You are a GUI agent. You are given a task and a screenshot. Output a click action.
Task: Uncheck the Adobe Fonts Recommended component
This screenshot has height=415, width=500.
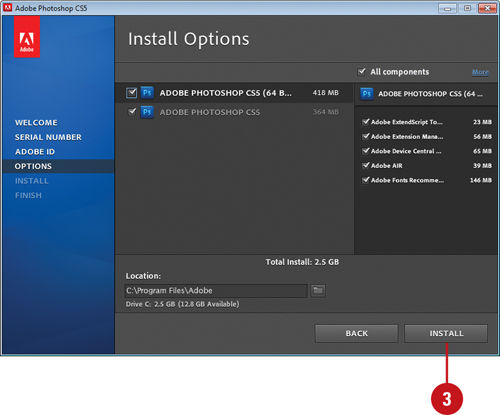click(x=366, y=180)
